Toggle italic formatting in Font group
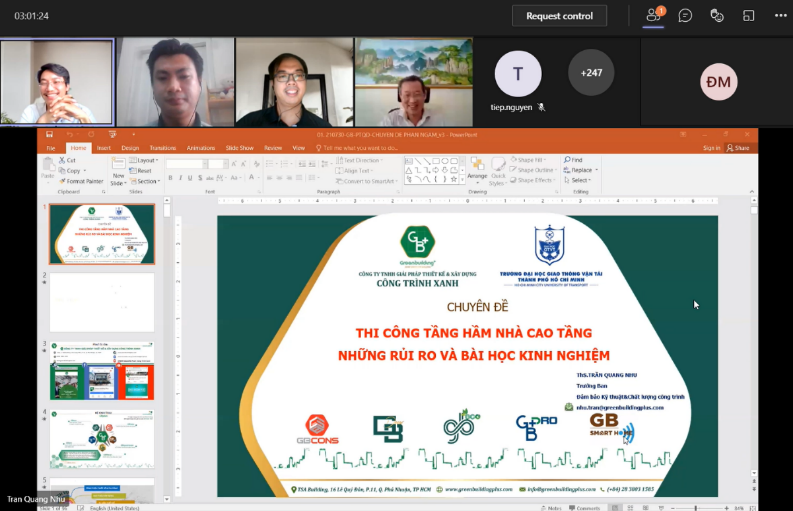 (181, 178)
